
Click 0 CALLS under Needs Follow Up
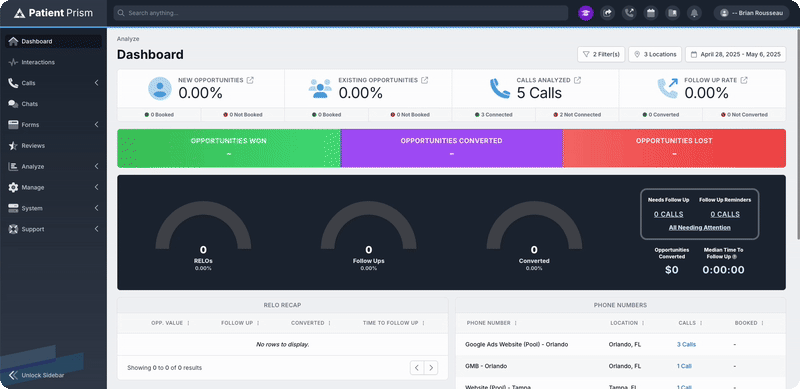pyautogui.click(x=668, y=214)
